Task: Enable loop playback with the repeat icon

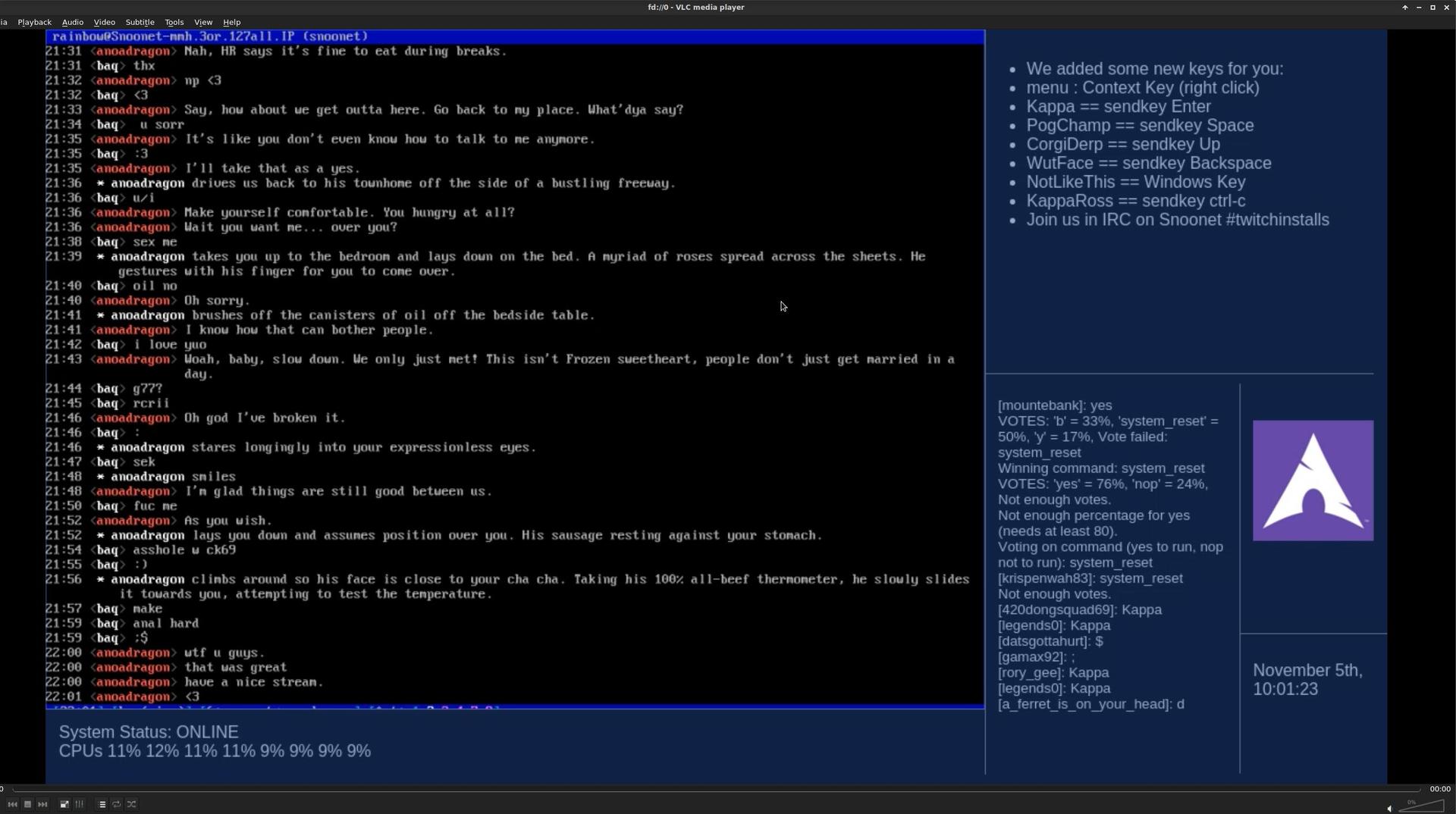Action: coord(117,804)
